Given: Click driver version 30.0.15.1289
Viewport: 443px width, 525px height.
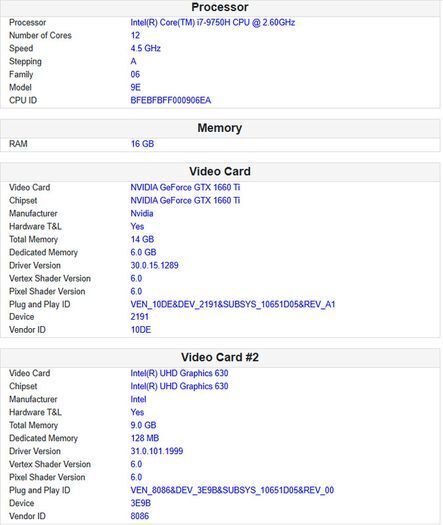Looking at the screenshot, I should 154,265.
